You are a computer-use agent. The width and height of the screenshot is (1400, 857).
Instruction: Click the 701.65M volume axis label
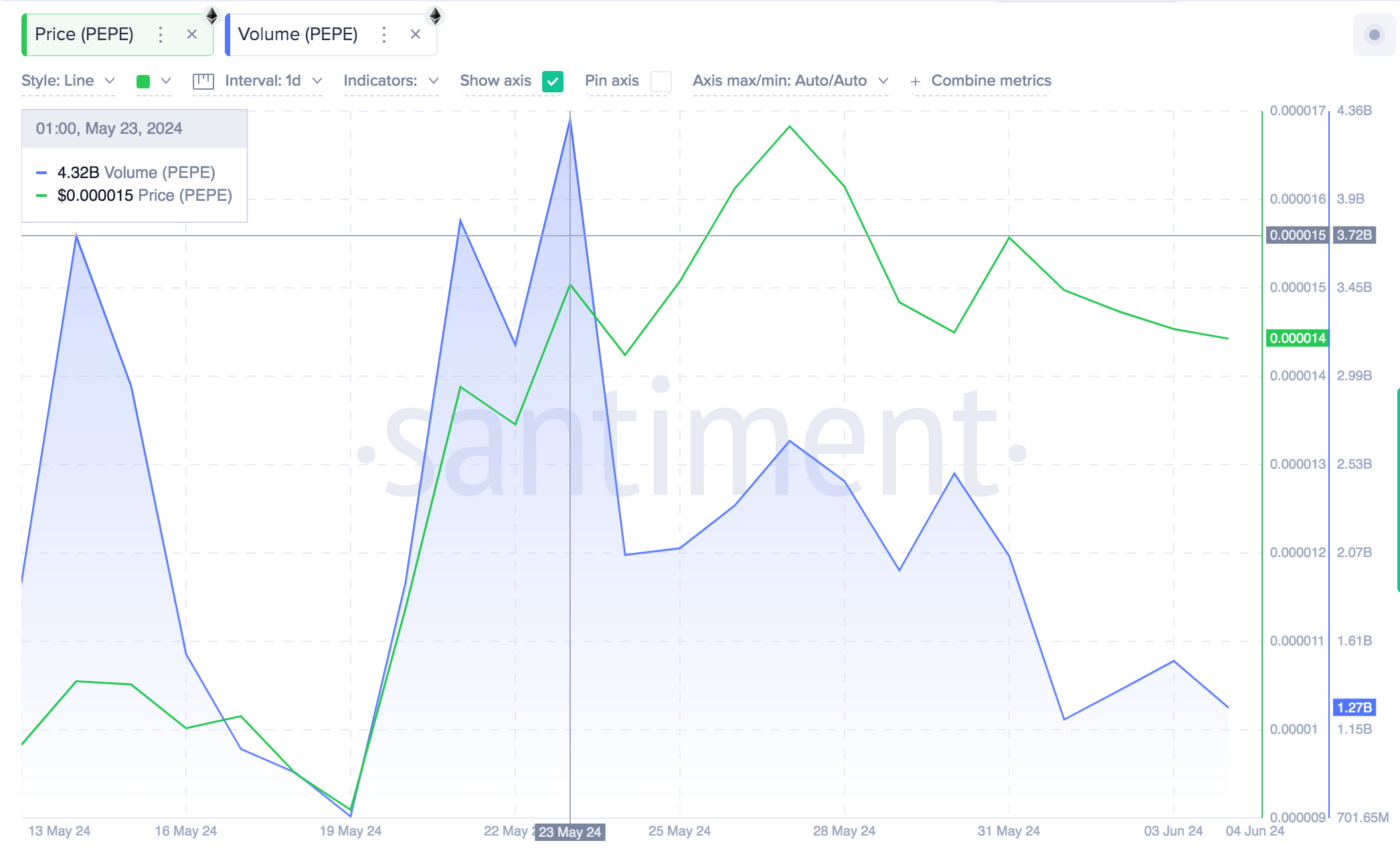point(1361,817)
